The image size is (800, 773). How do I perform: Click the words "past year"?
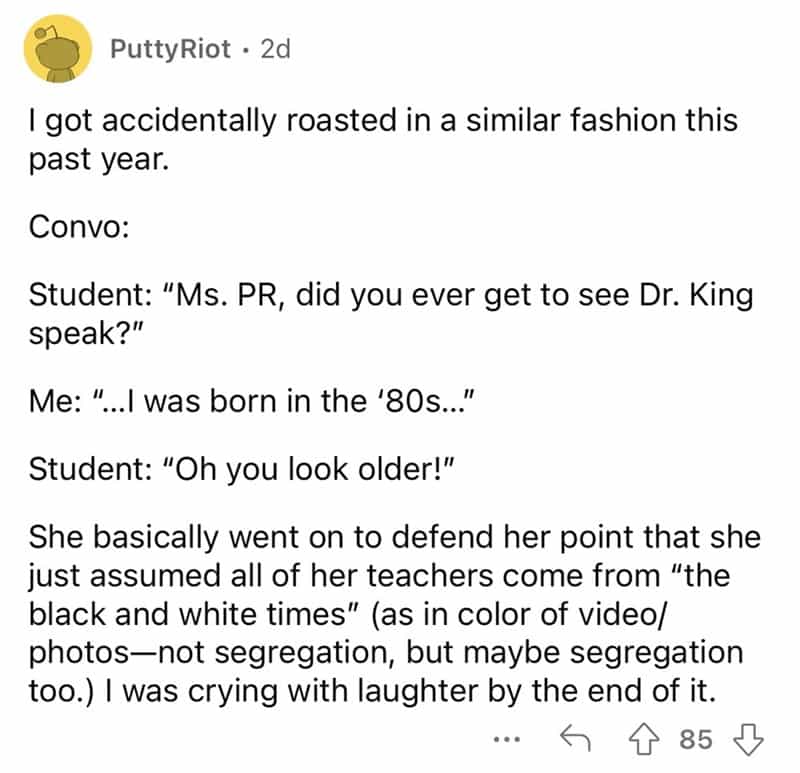[x=97, y=159]
